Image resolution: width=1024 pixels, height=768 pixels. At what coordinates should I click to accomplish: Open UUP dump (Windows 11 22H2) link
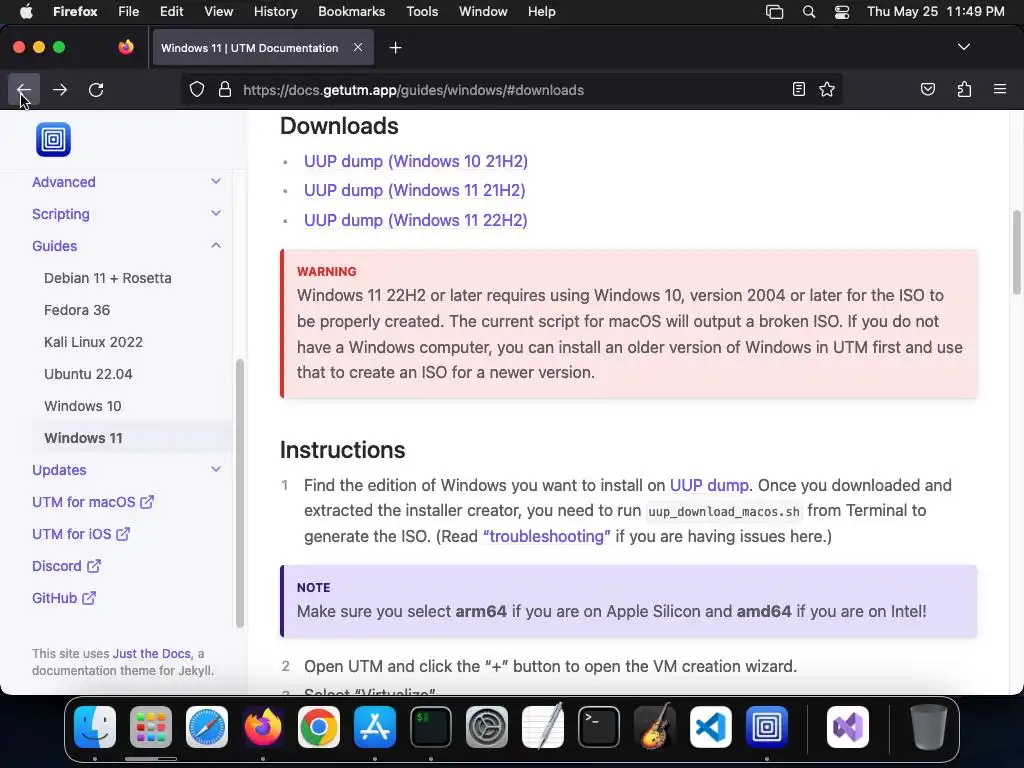pyautogui.click(x=415, y=221)
